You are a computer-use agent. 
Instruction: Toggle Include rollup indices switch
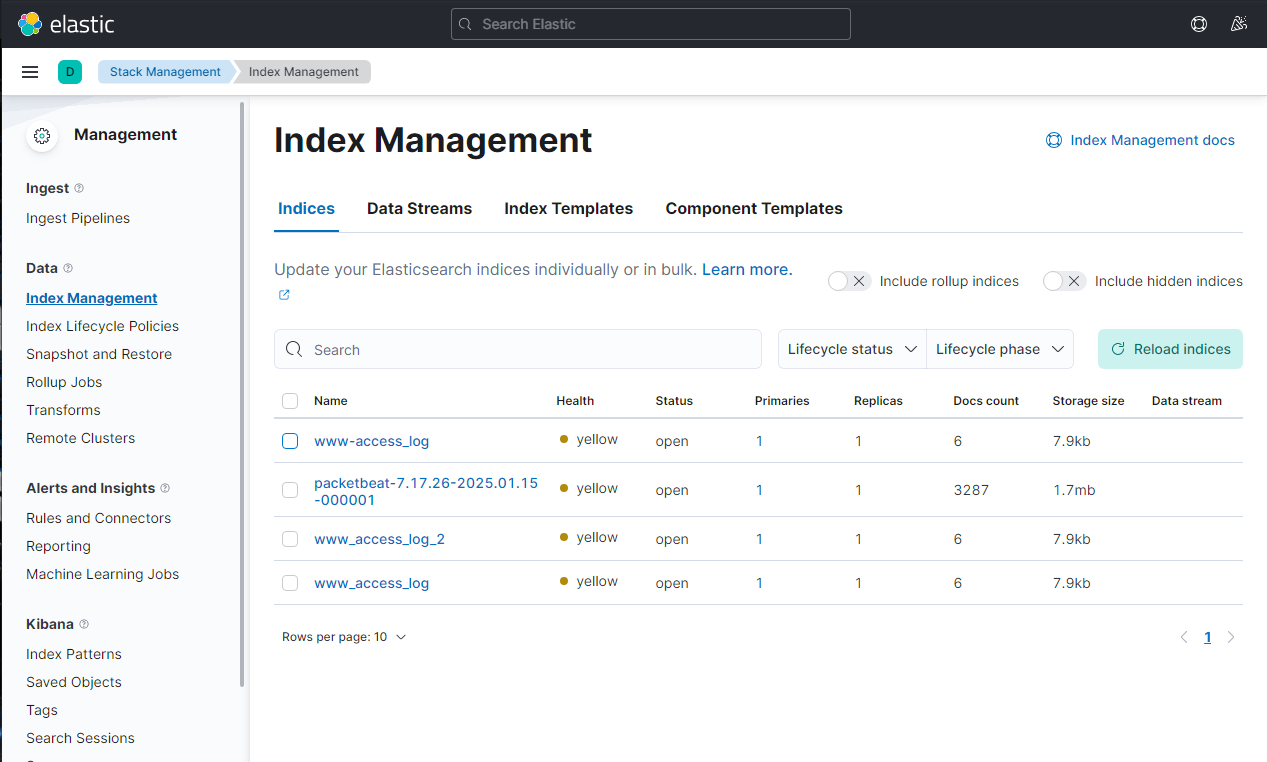coord(850,281)
